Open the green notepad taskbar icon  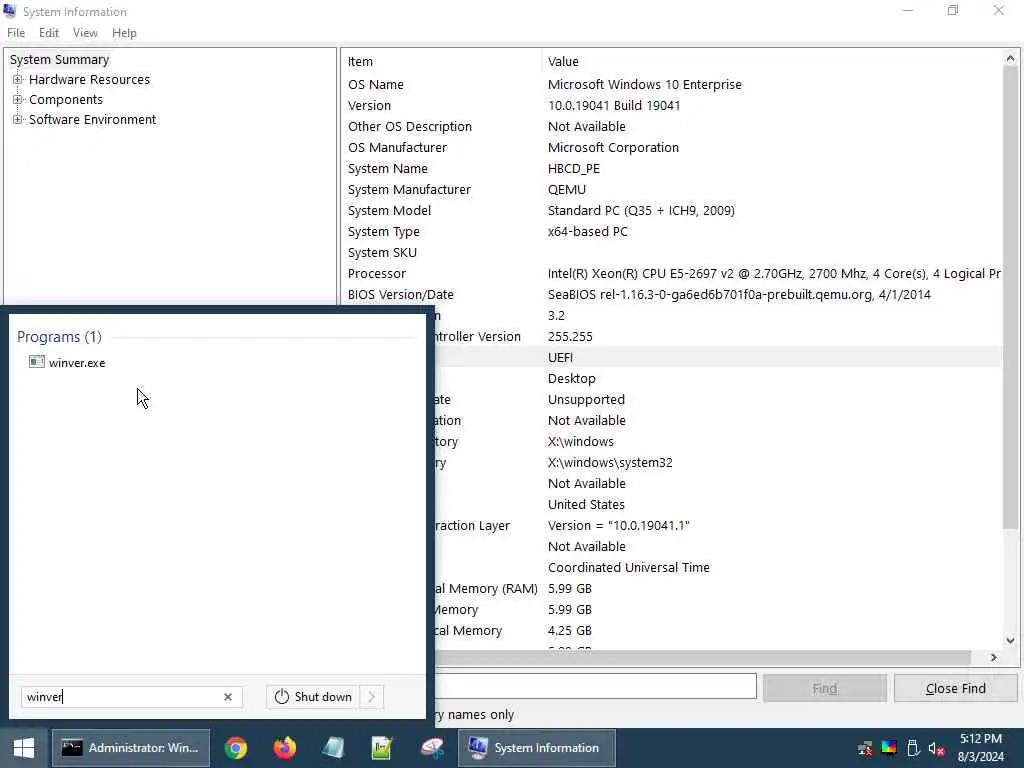382,748
